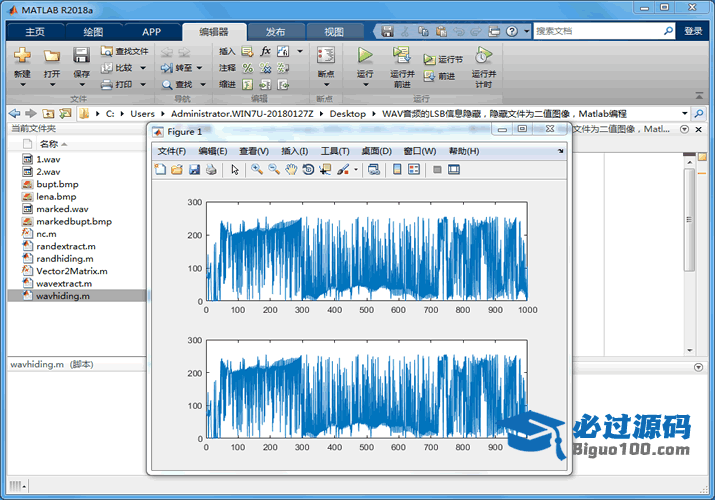715x500 pixels.
Task: Open Figure 1 Help (帮助) menu
Action: click(x=464, y=151)
